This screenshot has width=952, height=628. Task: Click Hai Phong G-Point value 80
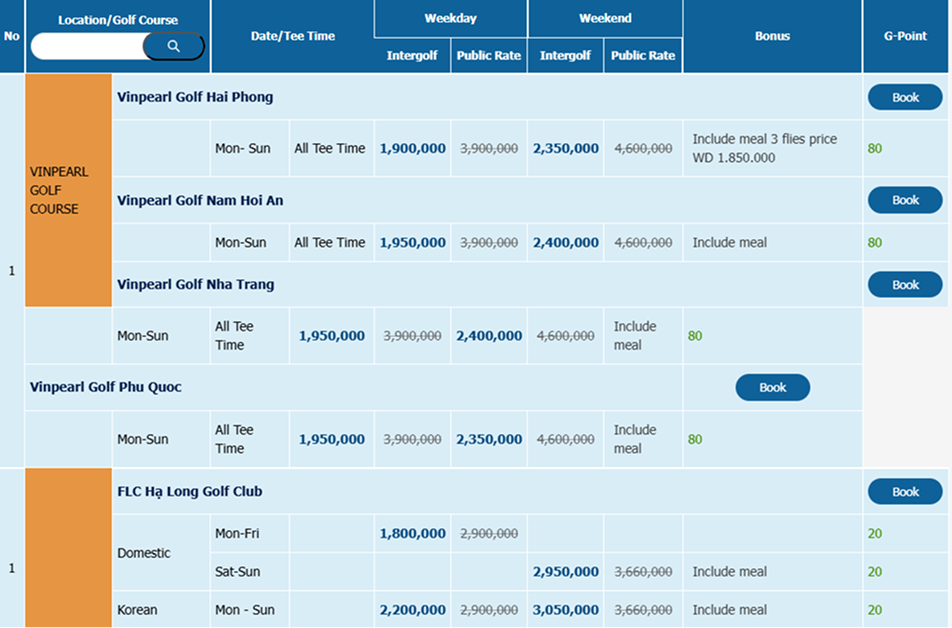click(x=875, y=148)
